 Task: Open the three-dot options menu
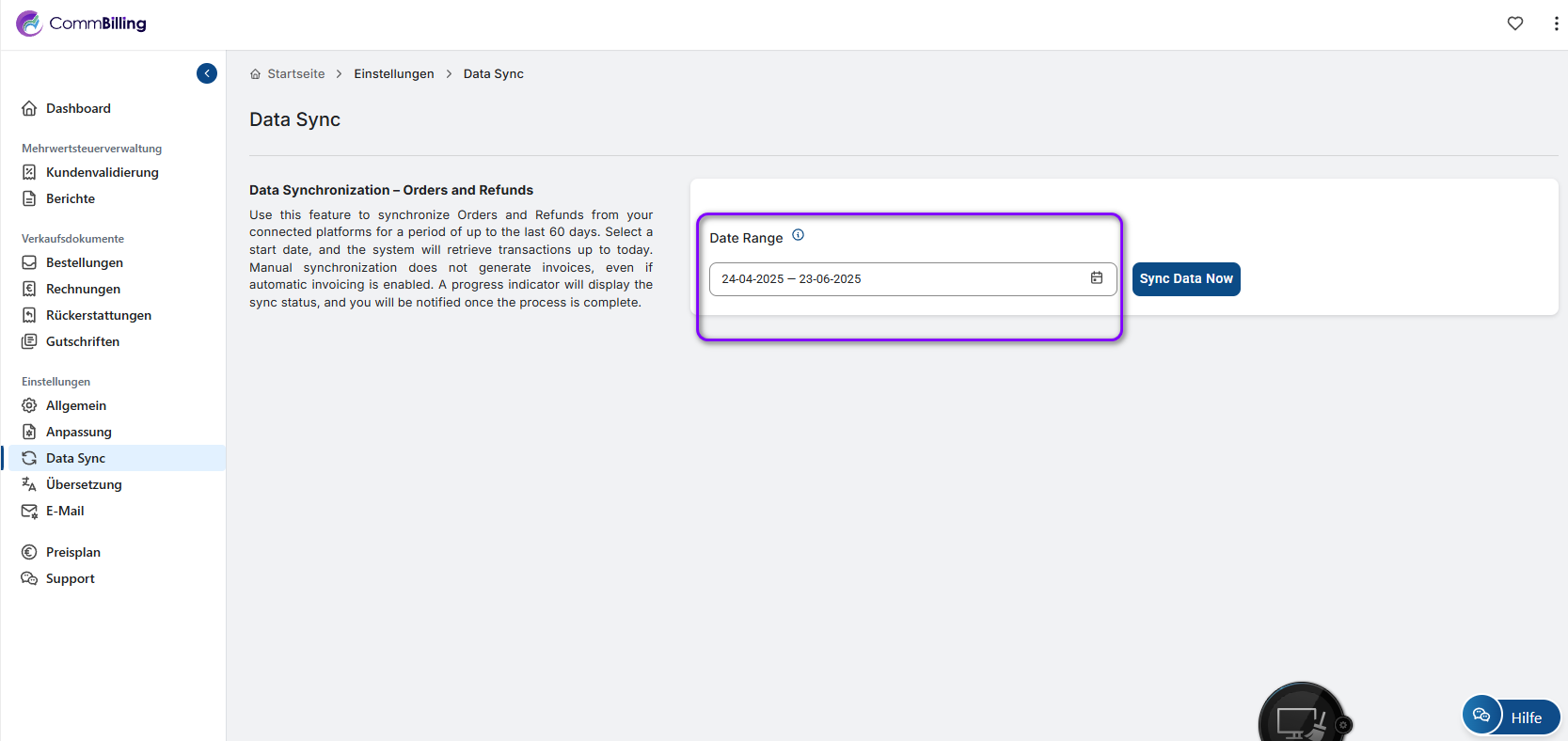[x=1556, y=24]
